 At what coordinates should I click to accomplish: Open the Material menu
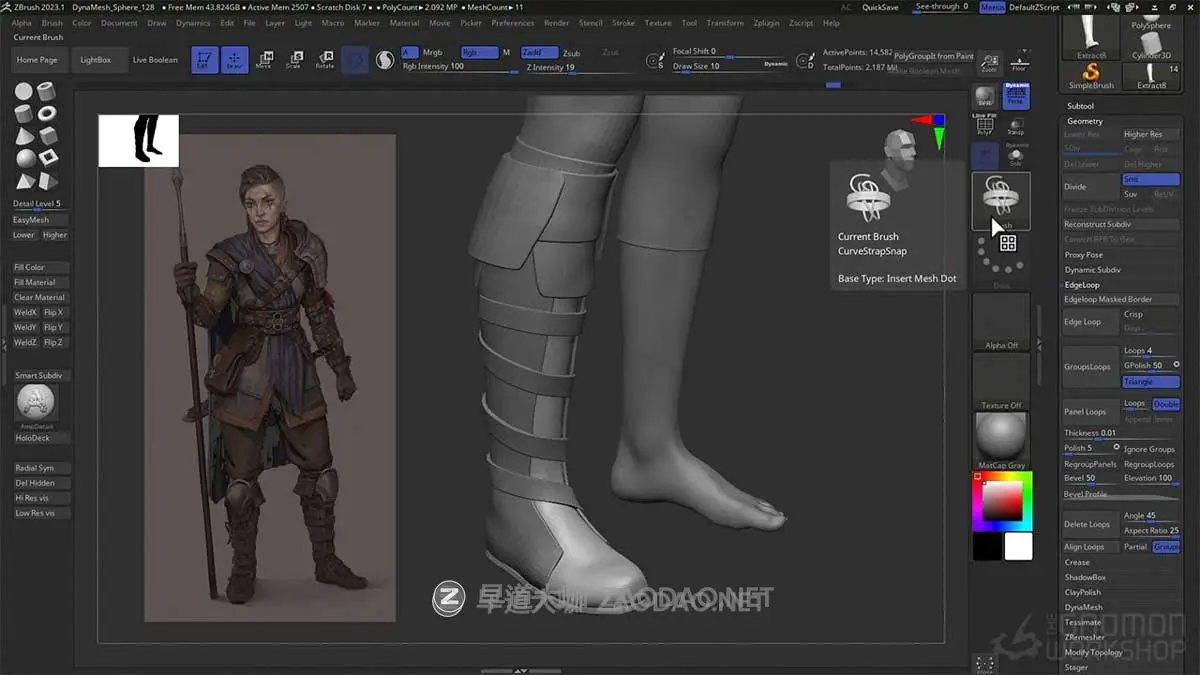pyautogui.click(x=404, y=23)
